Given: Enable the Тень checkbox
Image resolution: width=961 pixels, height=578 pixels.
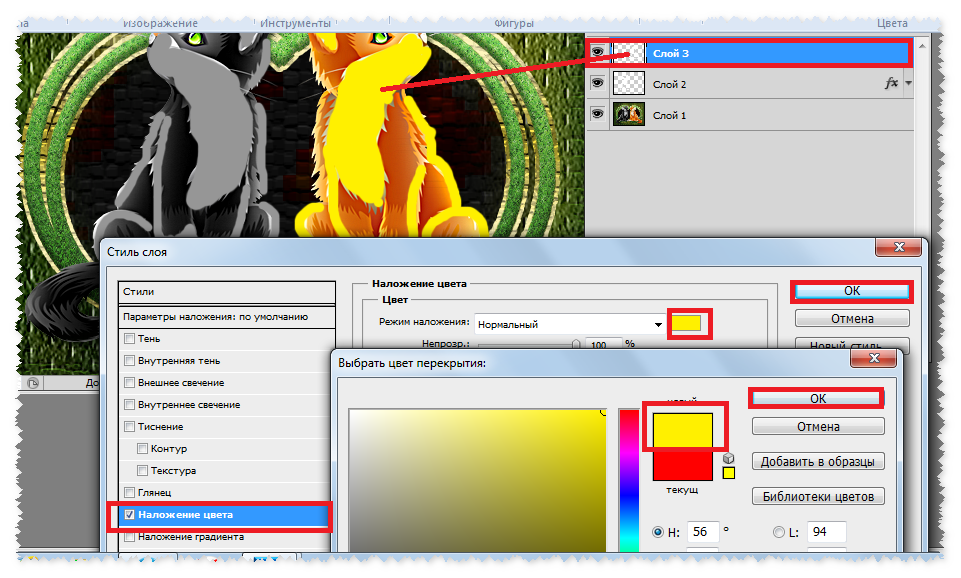Looking at the screenshot, I should tap(129, 338).
